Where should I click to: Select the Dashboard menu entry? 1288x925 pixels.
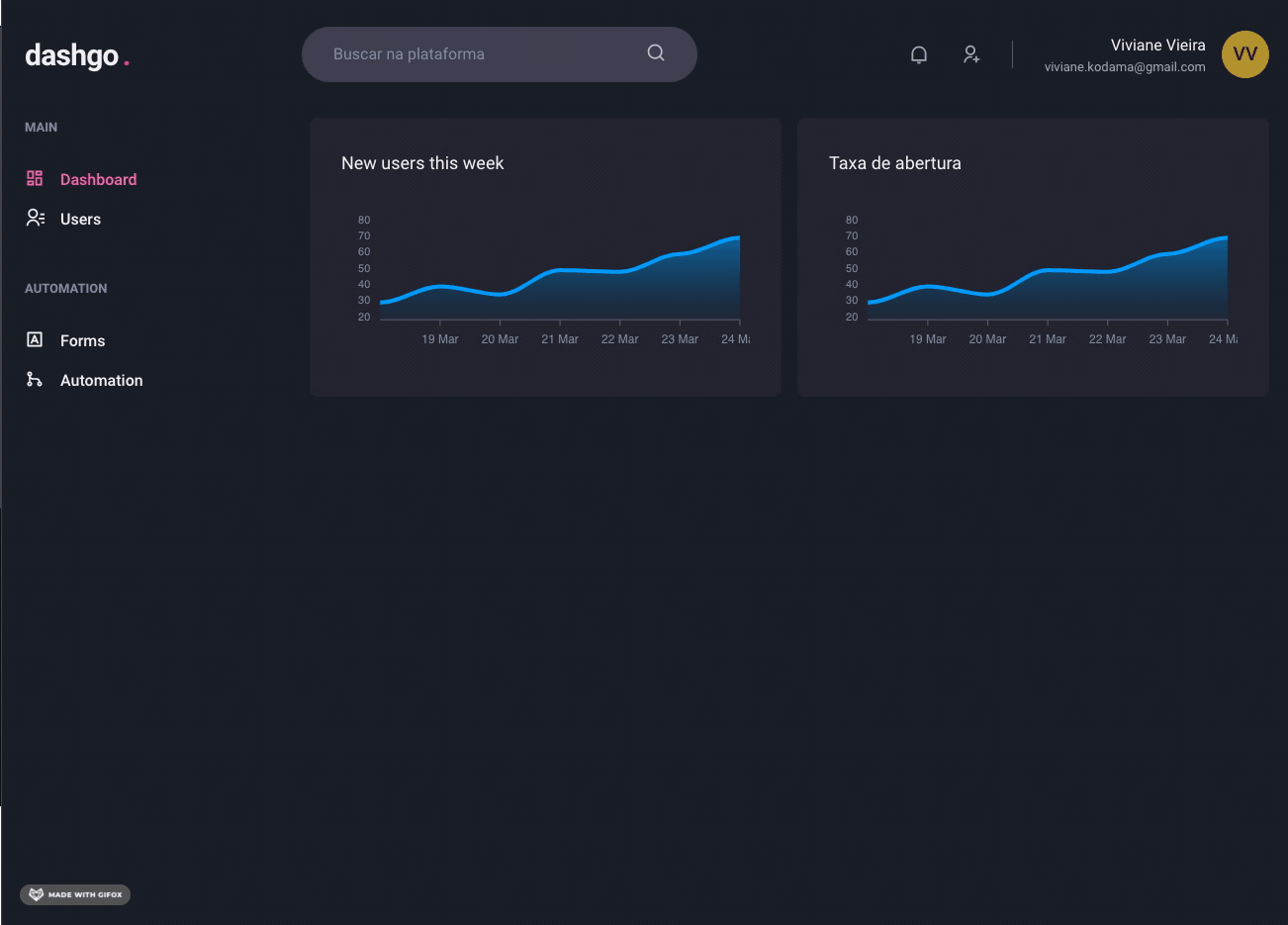[99, 179]
